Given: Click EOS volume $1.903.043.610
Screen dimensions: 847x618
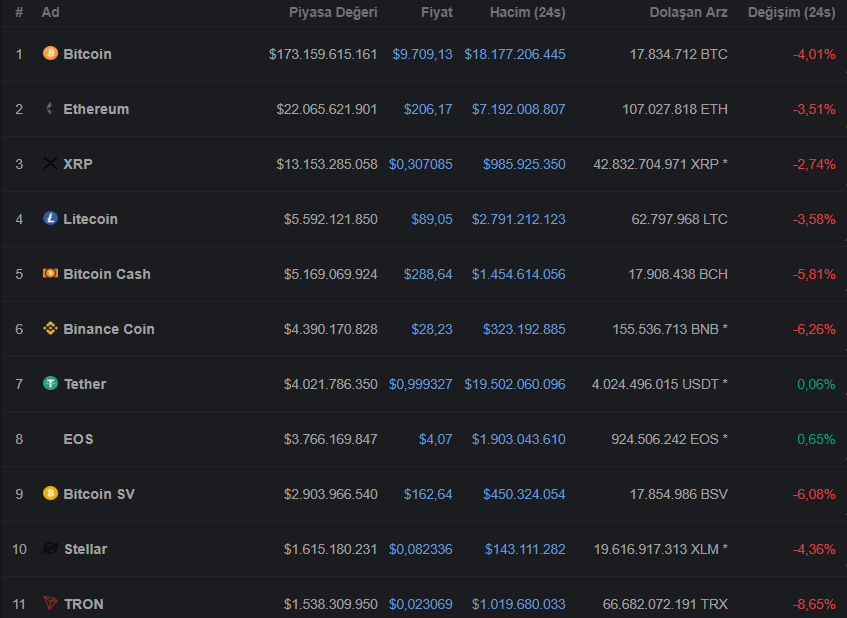Looking at the screenshot, I should [x=519, y=439].
